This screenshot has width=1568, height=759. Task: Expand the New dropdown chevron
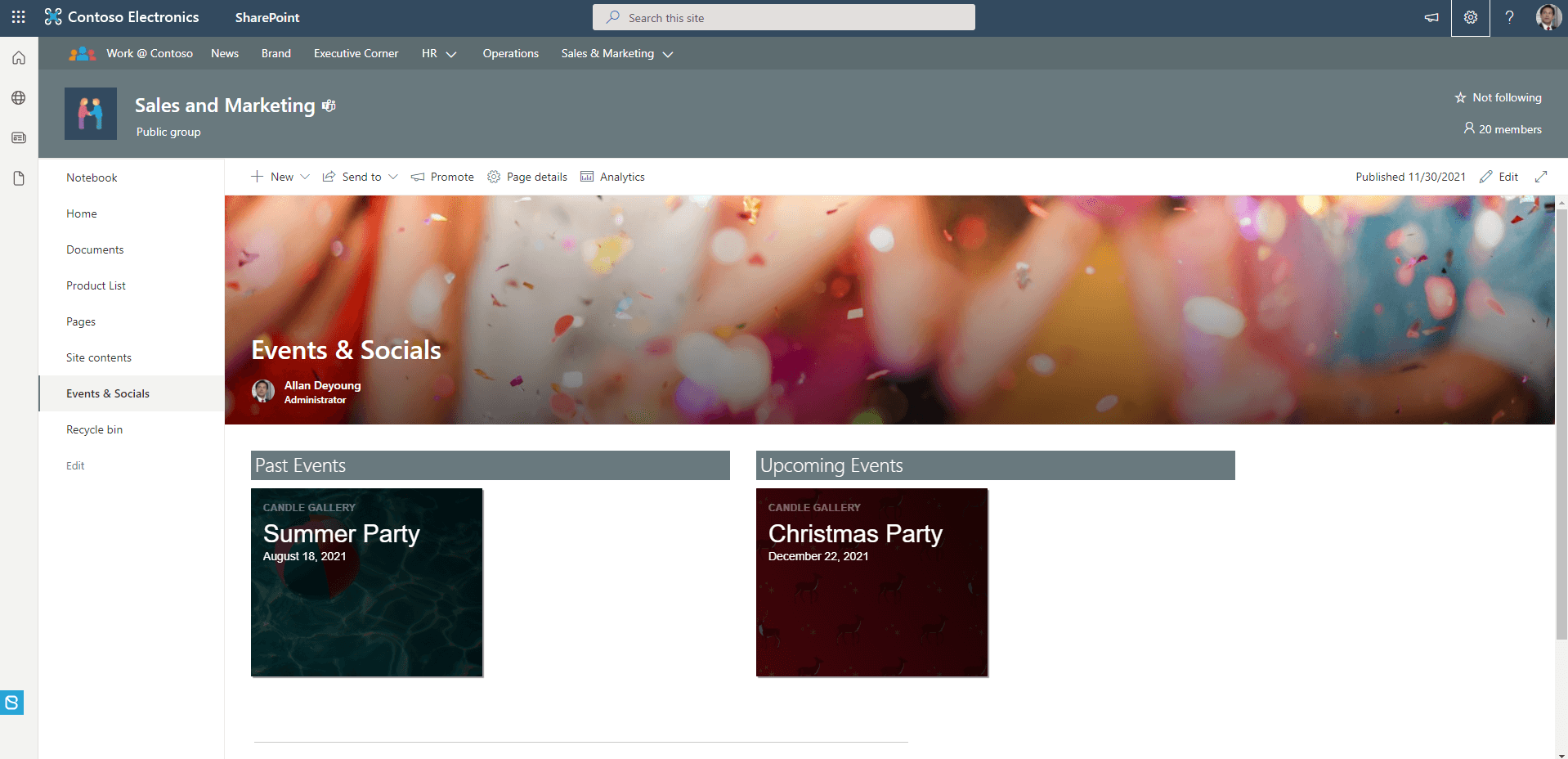coord(305,177)
